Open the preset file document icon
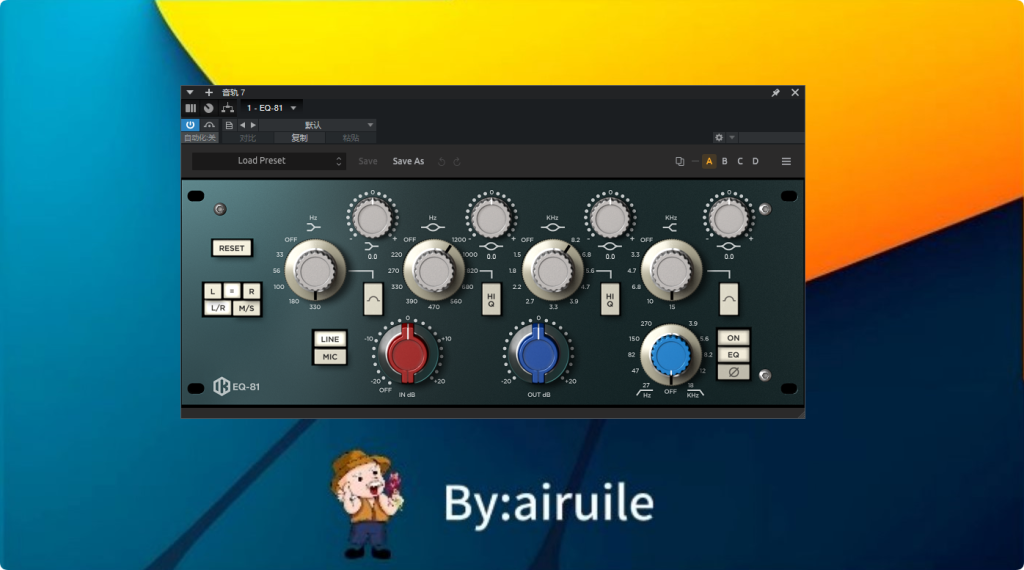This screenshot has width=1024, height=570. 229,125
